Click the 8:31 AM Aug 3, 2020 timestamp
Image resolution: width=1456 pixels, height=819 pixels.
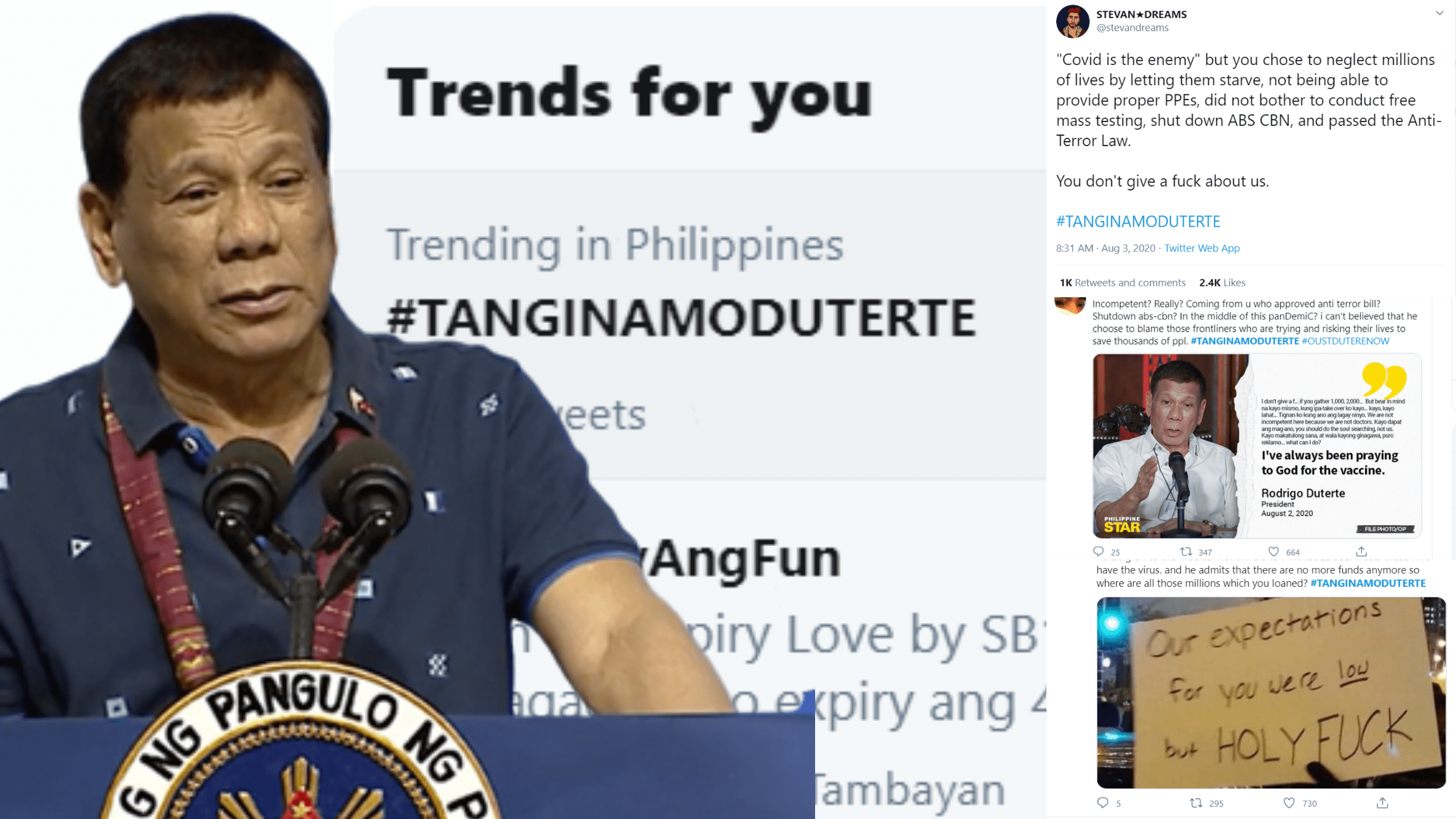[x=1106, y=248]
